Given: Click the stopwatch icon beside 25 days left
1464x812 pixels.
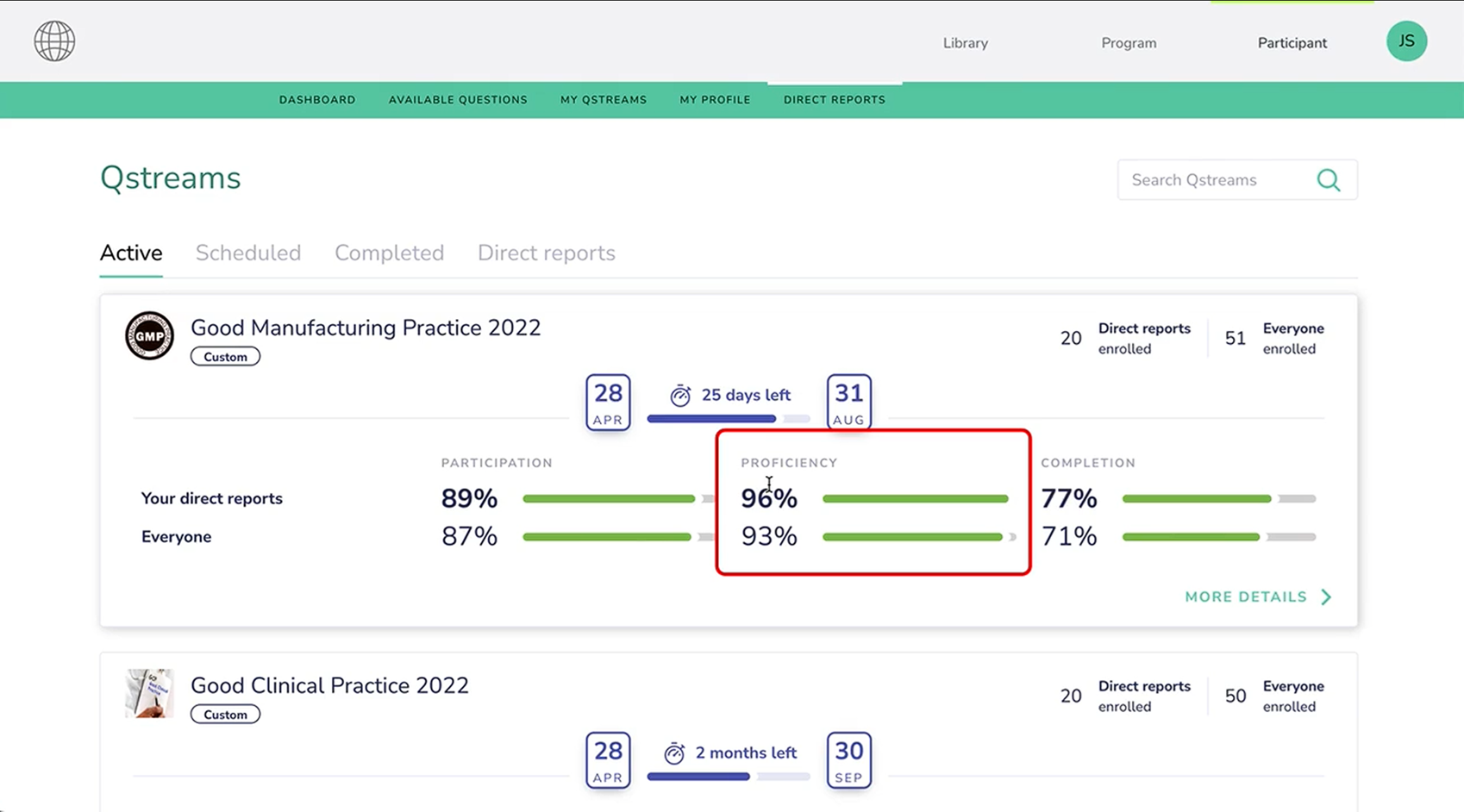Looking at the screenshot, I should [x=680, y=395].
